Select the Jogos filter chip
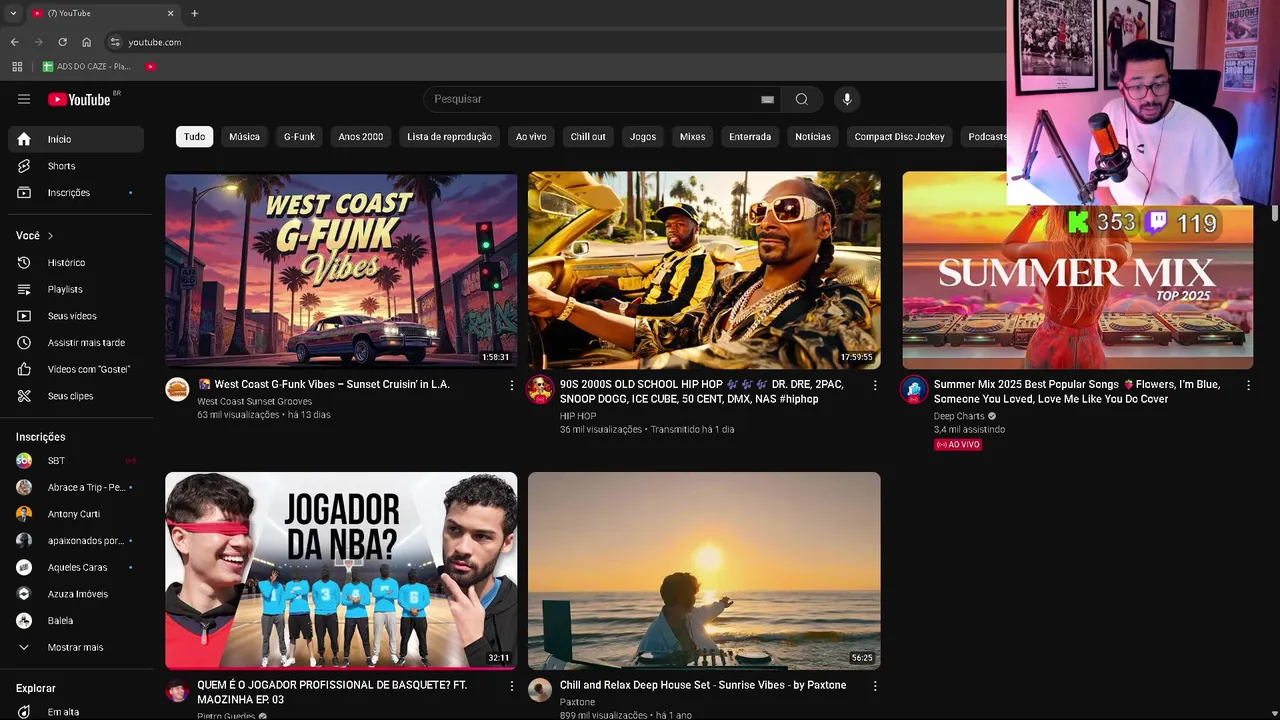 (643, 137)
